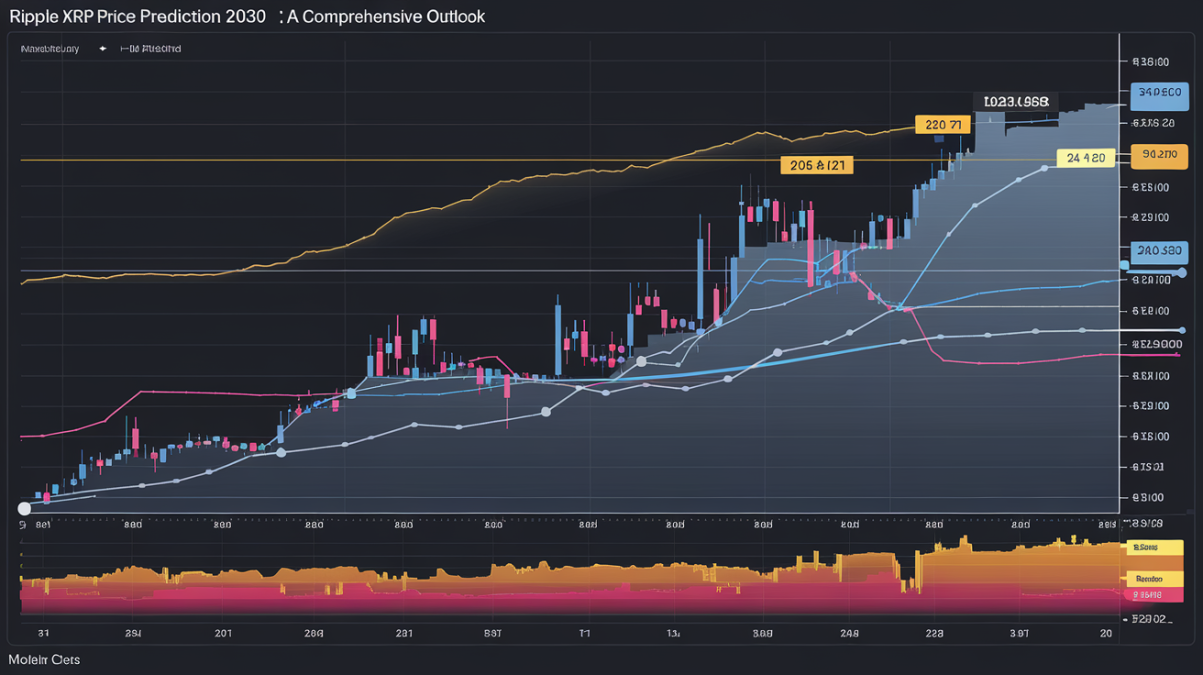Click the large white circle at chart origin
Screen dimensions: 1203x675
pos(24,509)
